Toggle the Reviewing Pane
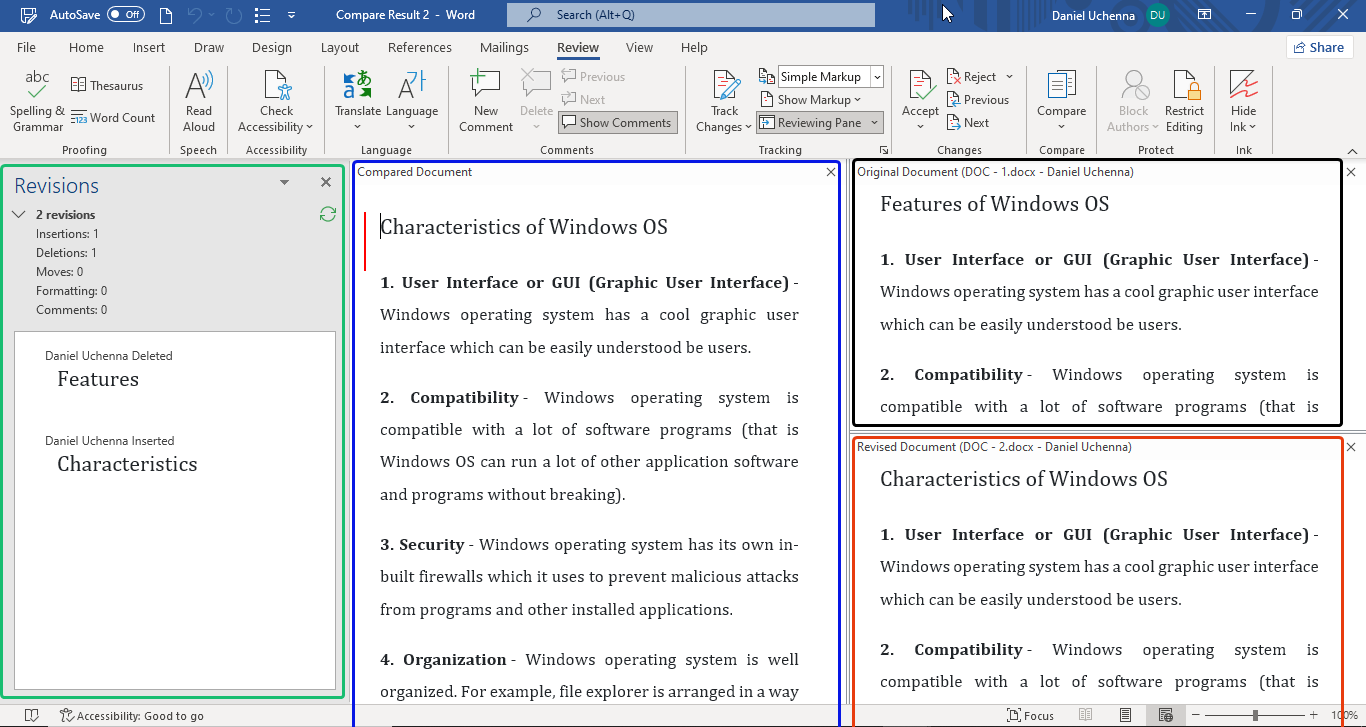The width and height of the screenshot is (1366, 727). tap(812, 122)
